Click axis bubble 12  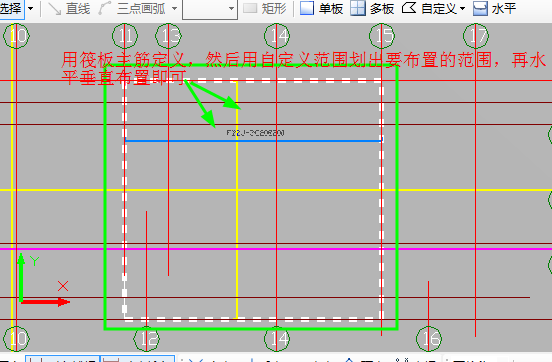[x=147, y=339]
